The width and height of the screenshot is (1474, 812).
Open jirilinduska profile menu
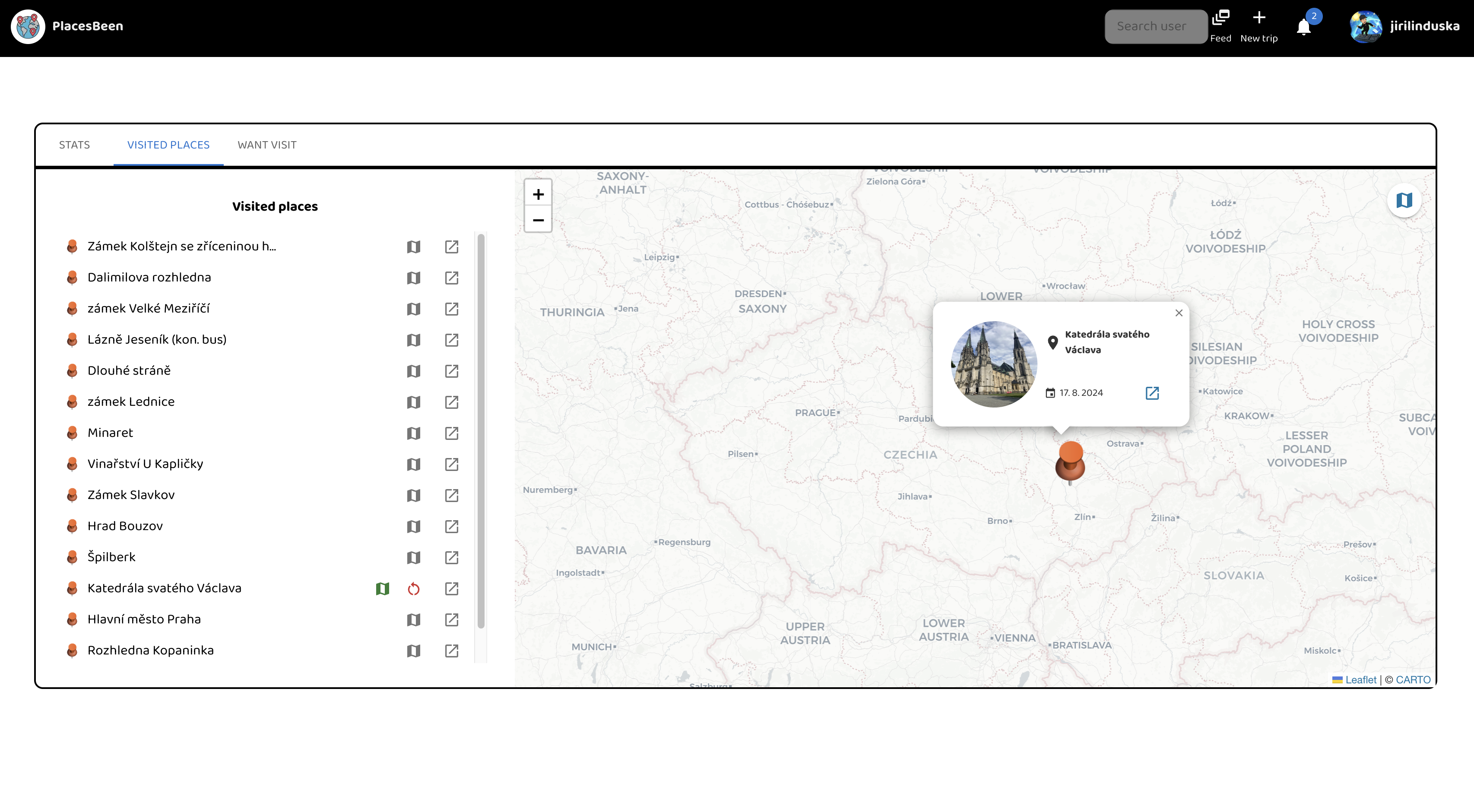coord(1405,26)
